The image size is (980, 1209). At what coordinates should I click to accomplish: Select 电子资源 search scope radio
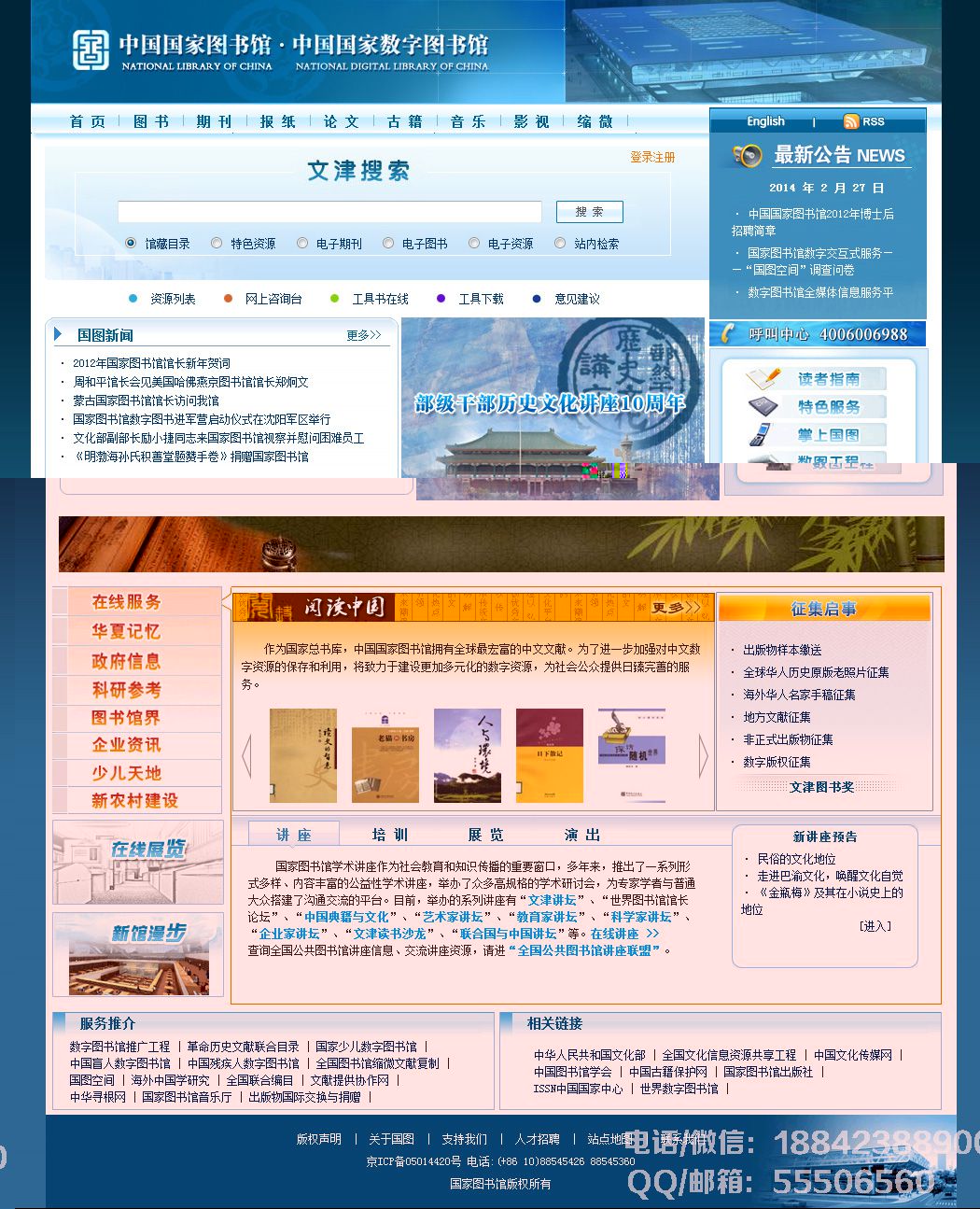click(474, 243)
